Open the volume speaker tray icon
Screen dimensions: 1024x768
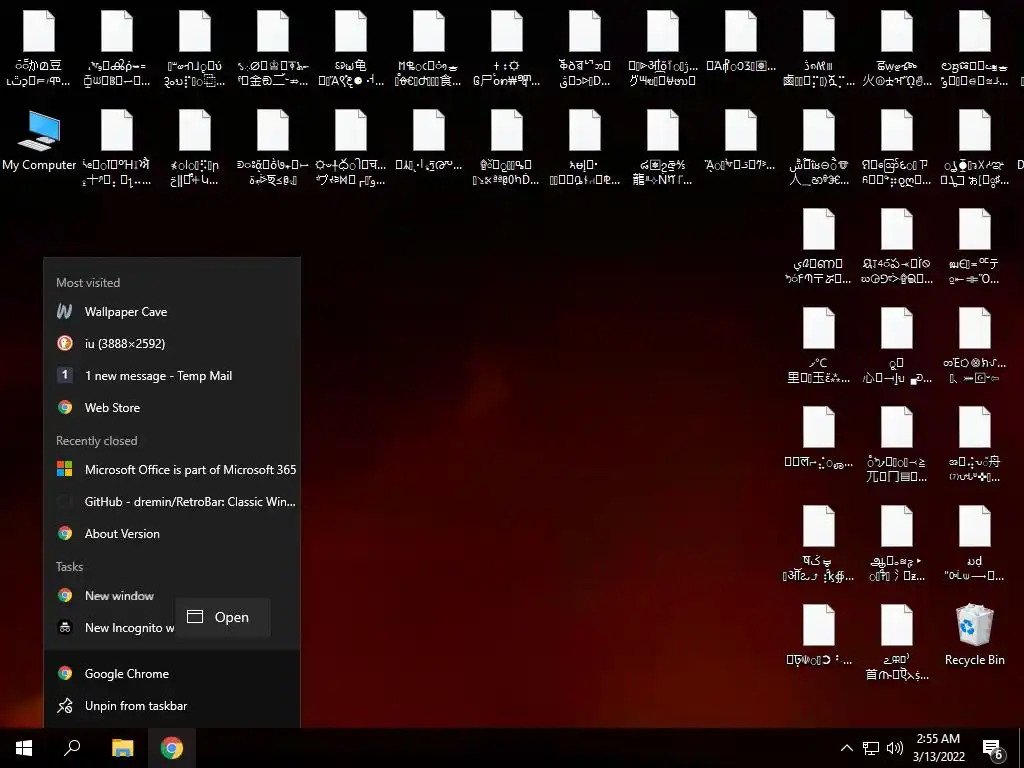tap(895, 748)
